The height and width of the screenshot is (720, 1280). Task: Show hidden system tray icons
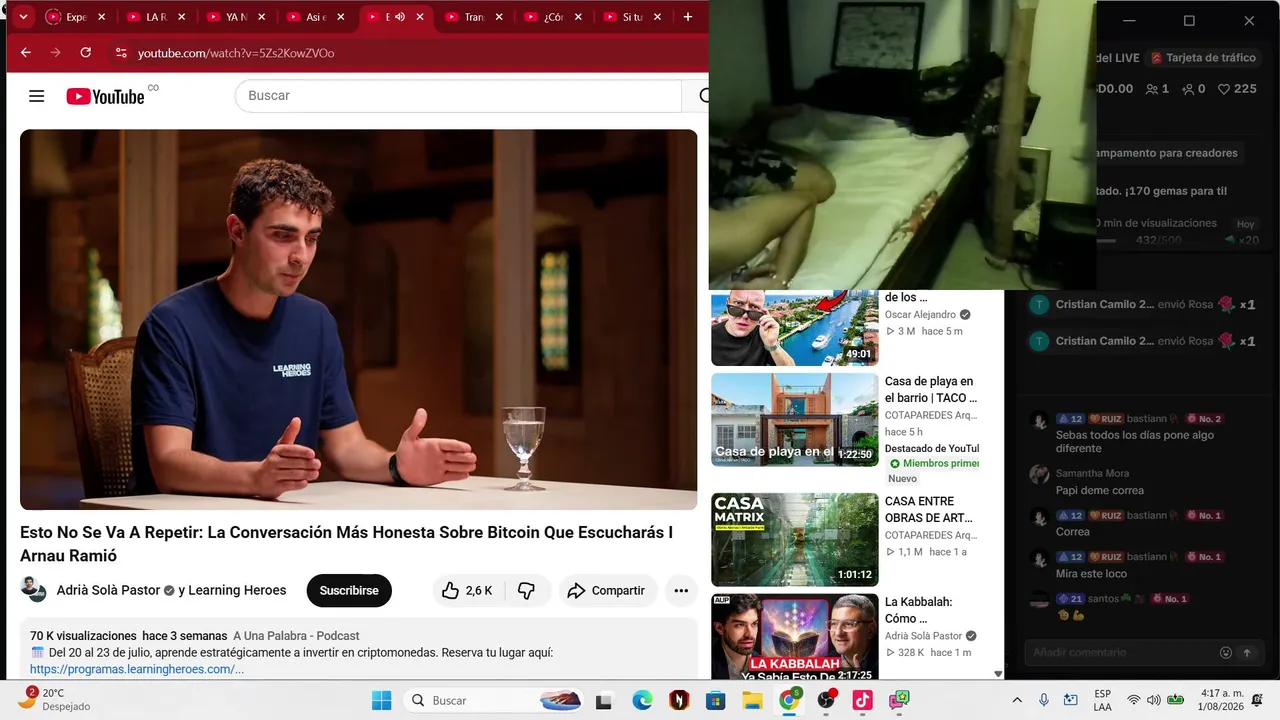(1017, 700)
